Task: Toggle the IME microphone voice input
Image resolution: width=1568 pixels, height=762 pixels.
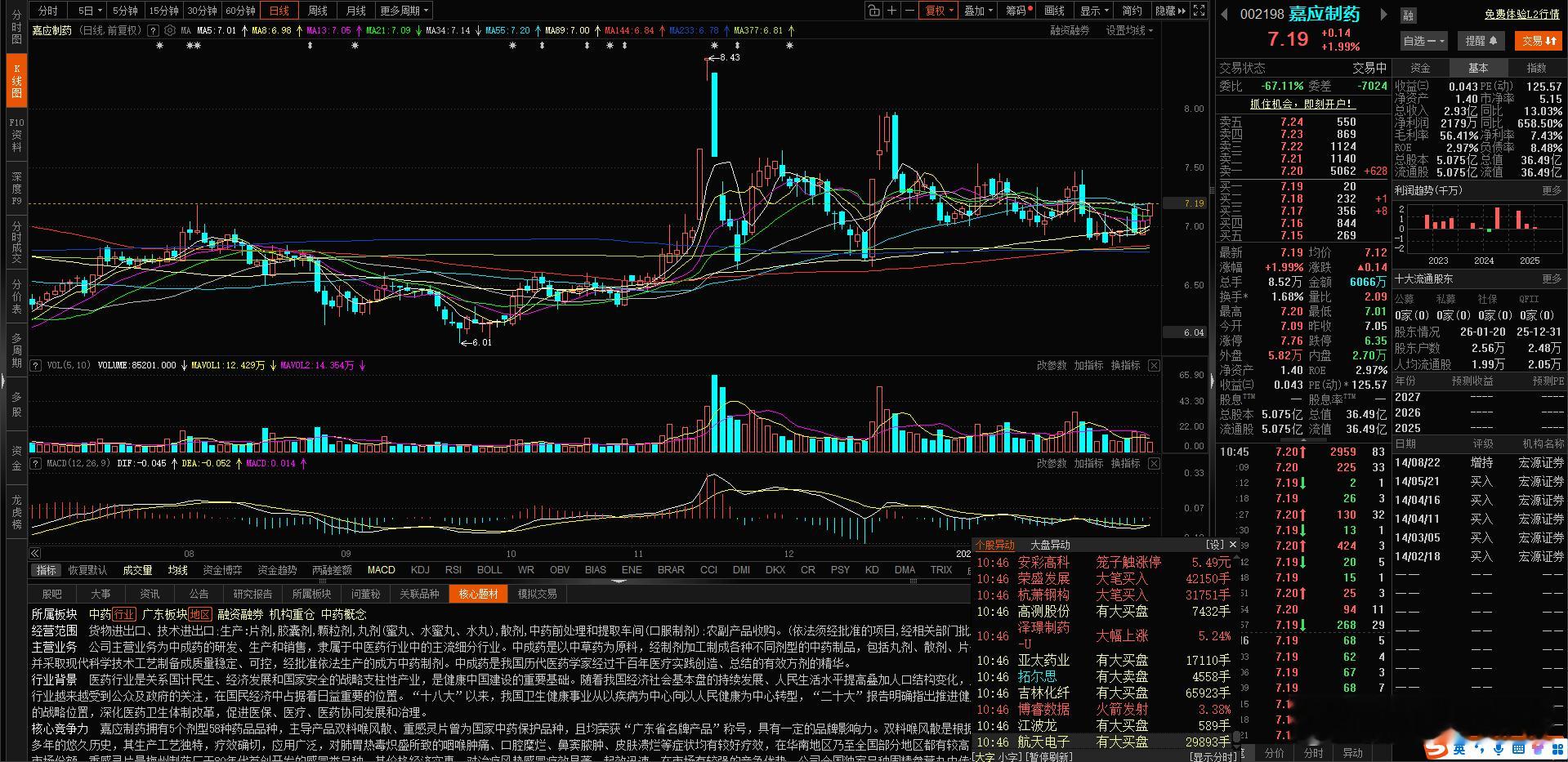Action: [1499, 748]
